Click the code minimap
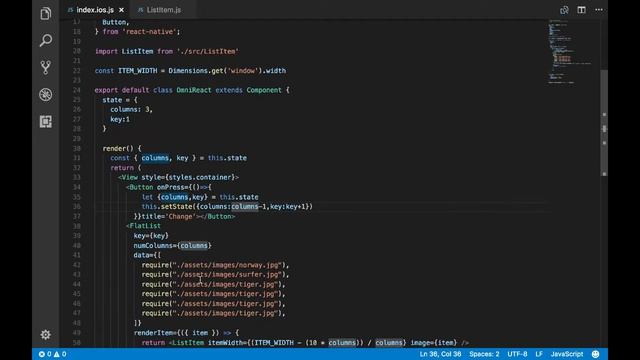640x360 pixels. pos(569,51)
